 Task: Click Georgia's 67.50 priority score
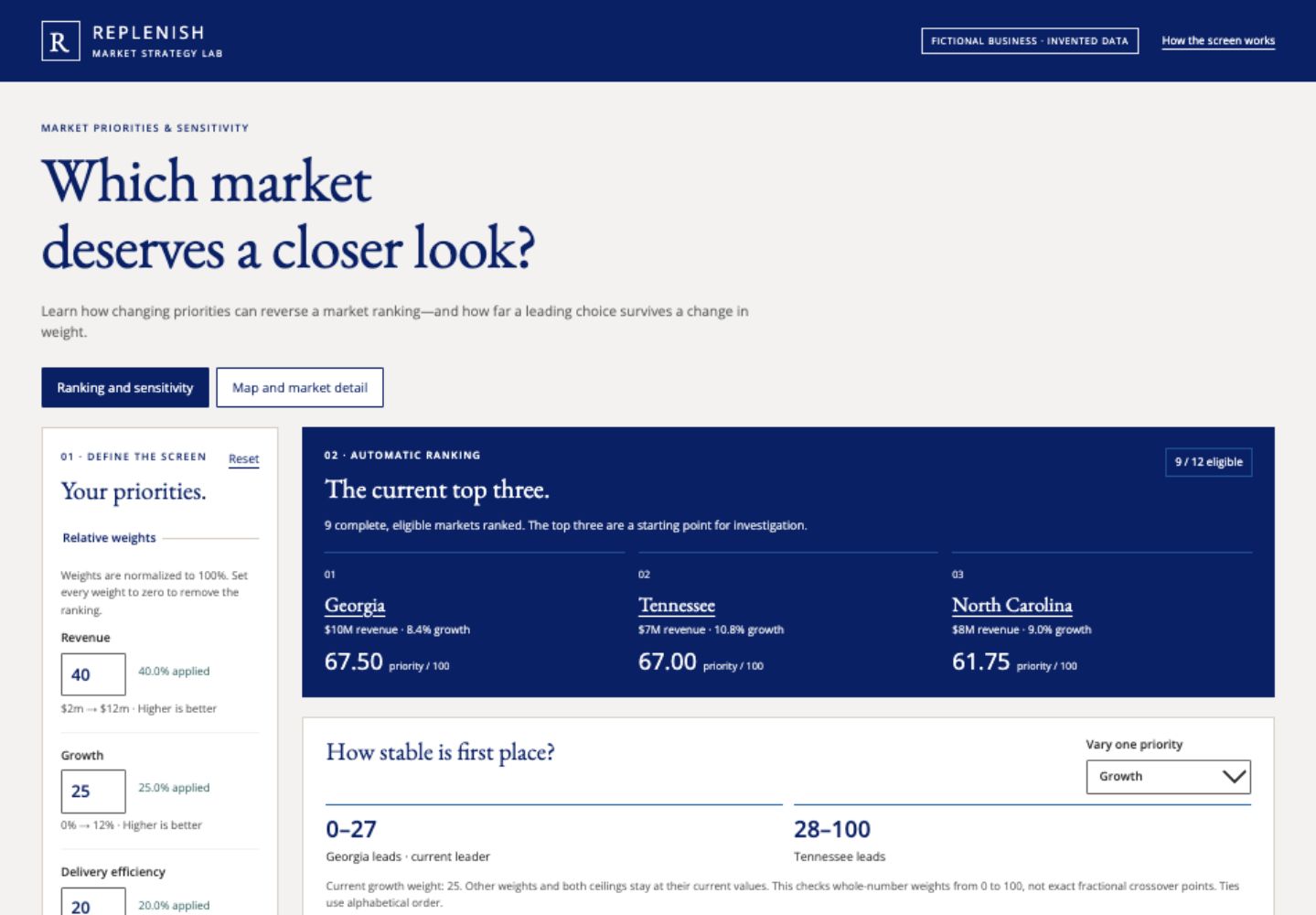[x=354, y=662]
